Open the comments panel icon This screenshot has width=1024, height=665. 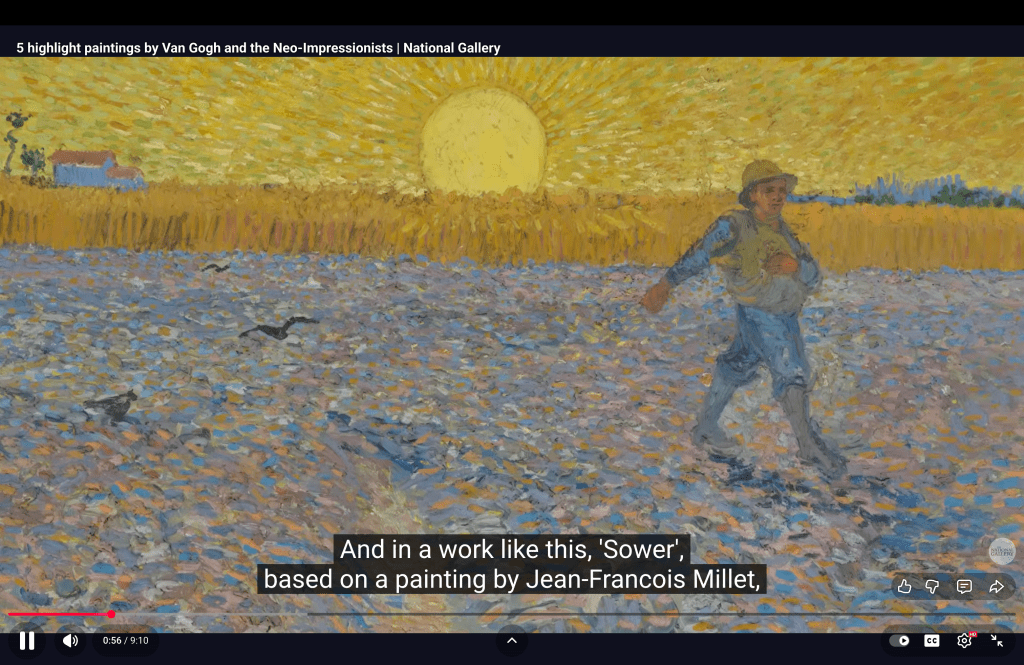click(964, 587)
